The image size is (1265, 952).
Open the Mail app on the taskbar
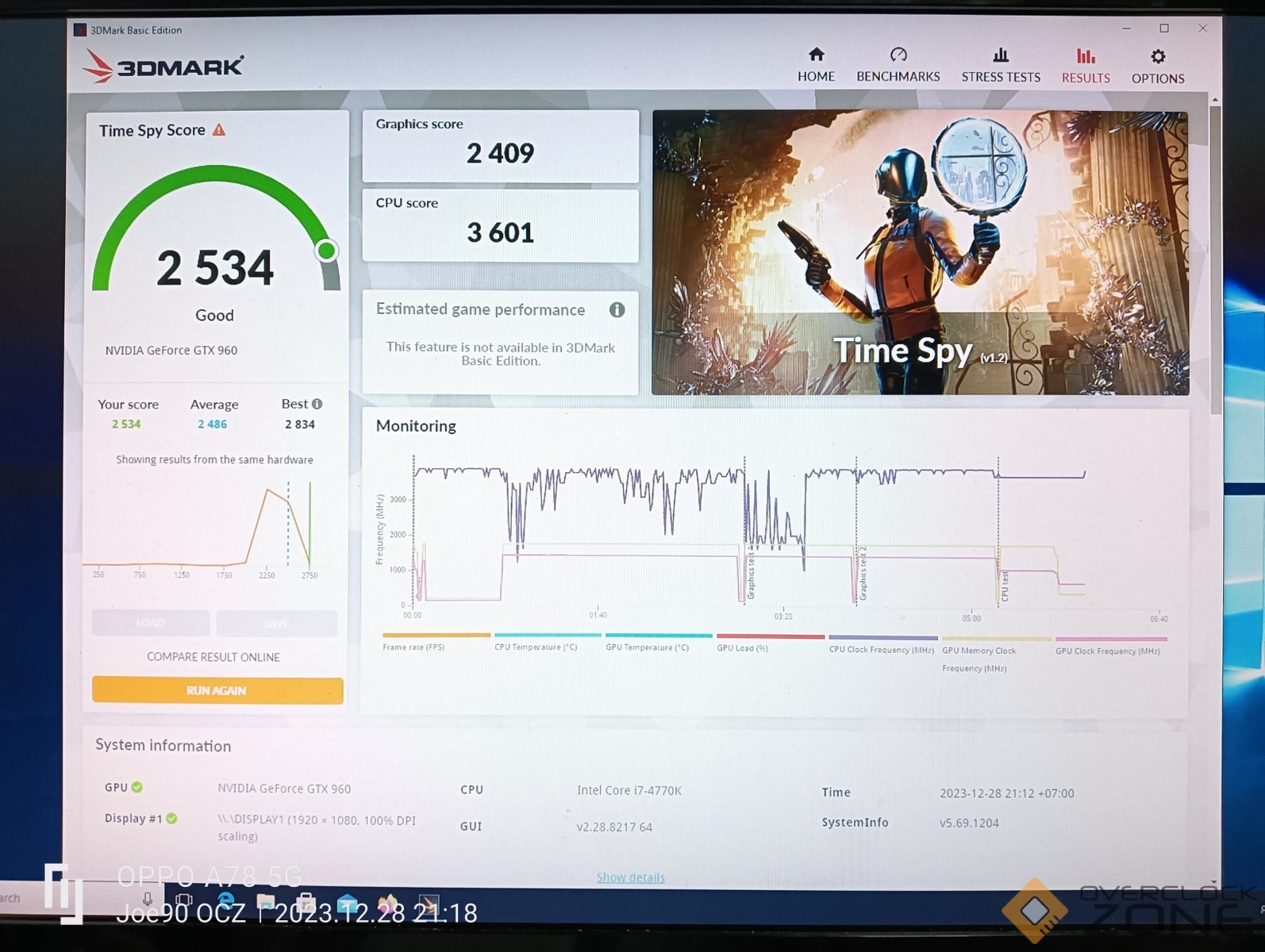pyautogui.click(x=347, y=903)
